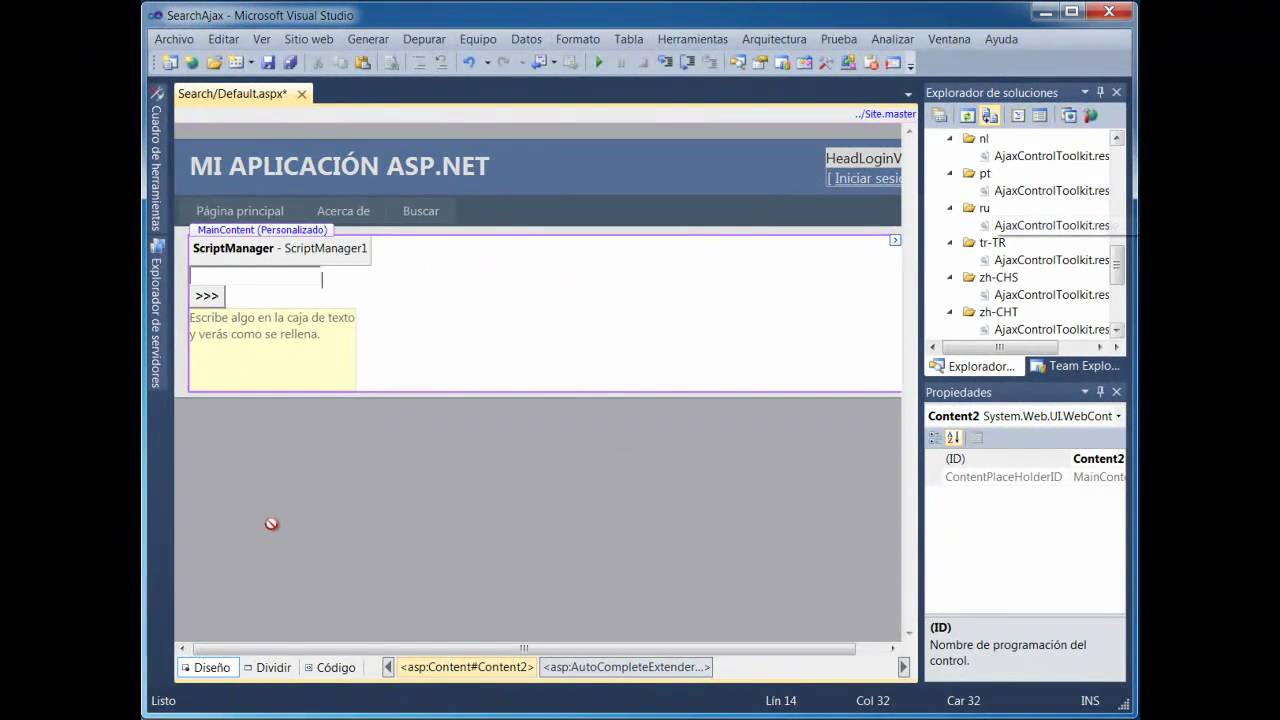Switch to Diseño view
The image size is (1280, 720).
(206, 667)
